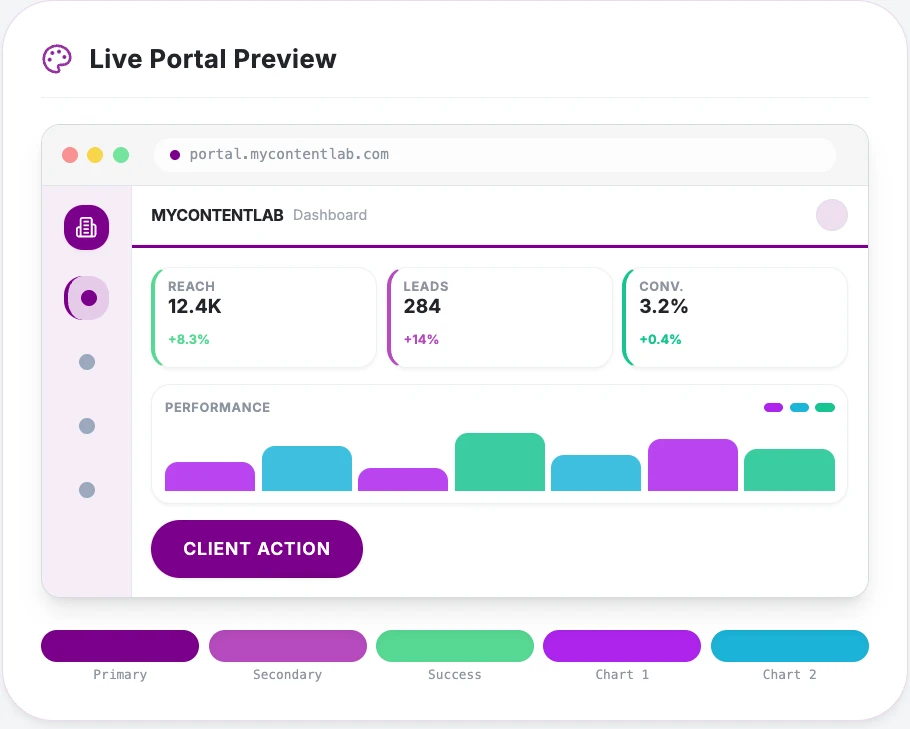The width and height of the screenshot is (910, 729).
Task: Select the Primary color swatch
Action: pos(120,646)
